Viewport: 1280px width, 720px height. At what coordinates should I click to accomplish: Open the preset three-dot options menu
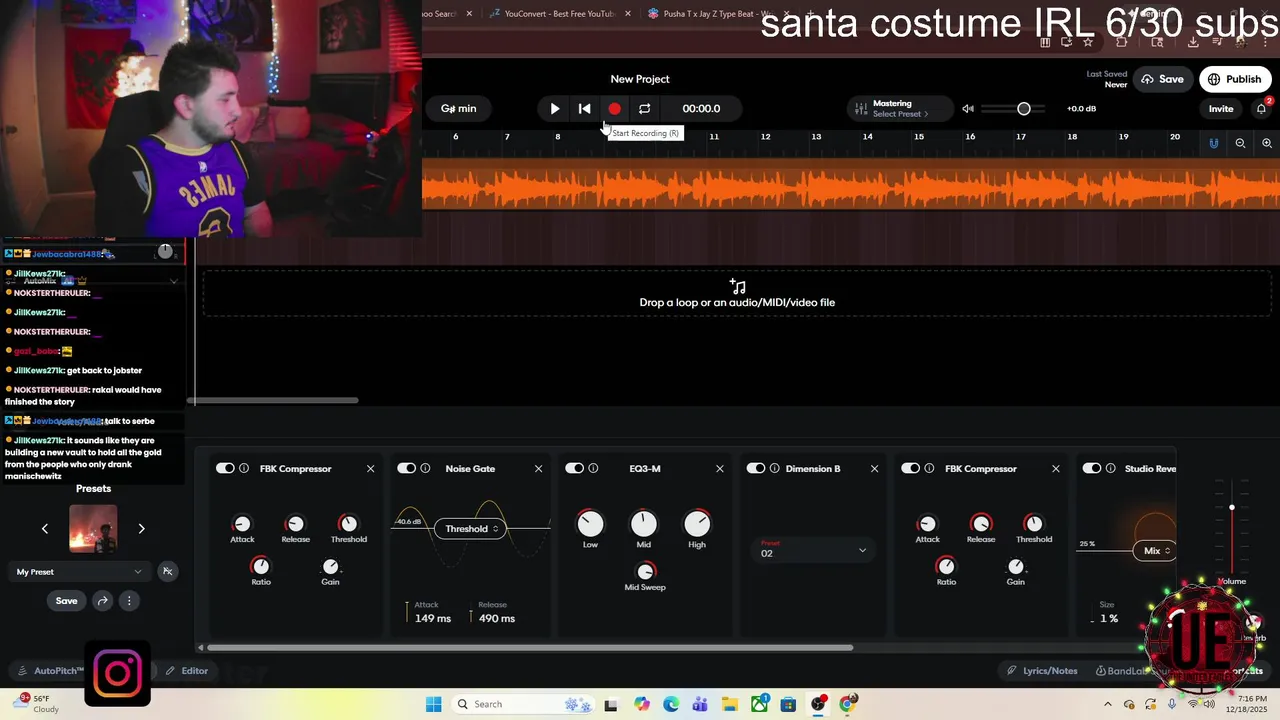pos(128,601)
